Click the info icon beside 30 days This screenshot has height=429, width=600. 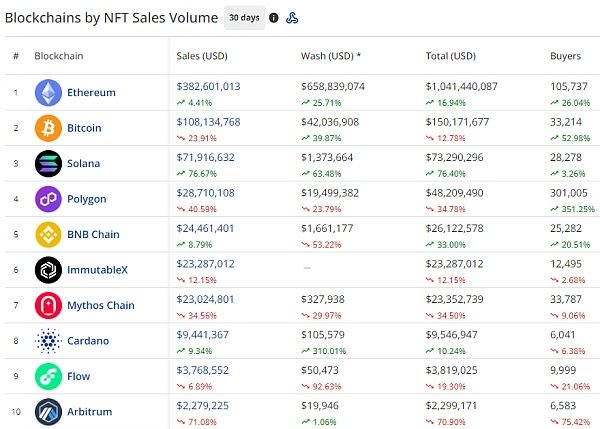[274, 17]
